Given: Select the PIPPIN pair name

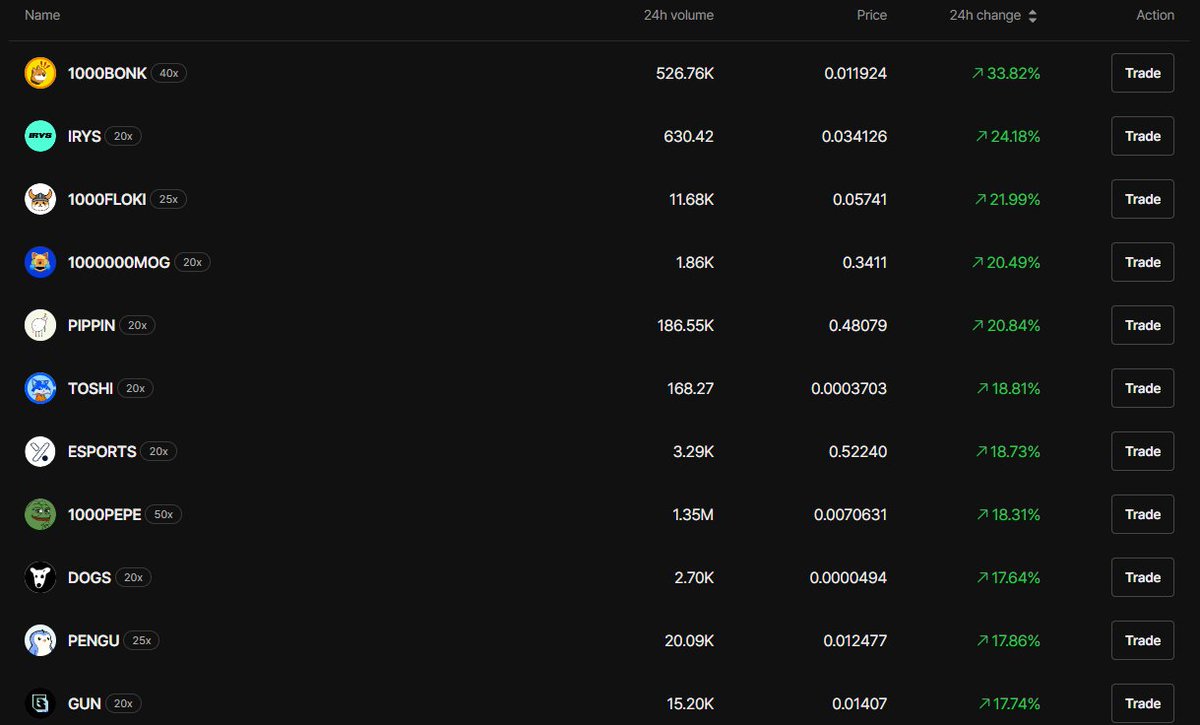Looking at the screenshot, I should (x=91, y=325).
